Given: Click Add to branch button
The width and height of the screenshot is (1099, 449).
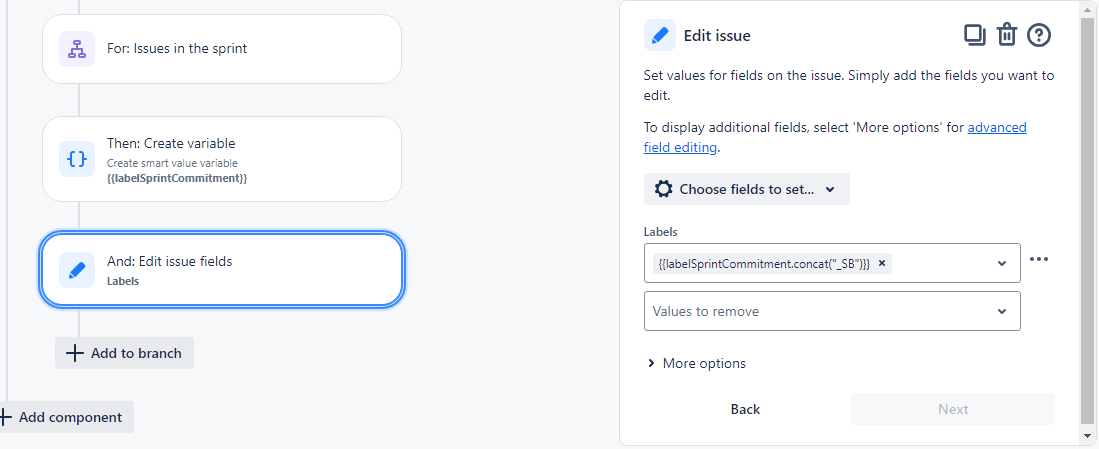Looking at the screenshot, I should [124, 353].
